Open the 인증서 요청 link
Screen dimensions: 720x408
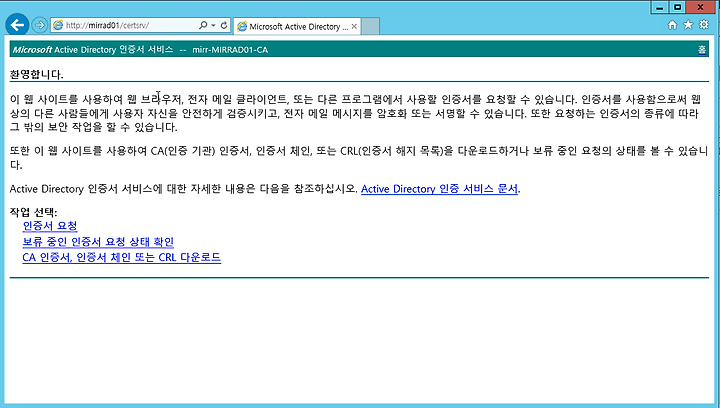click(x=50, y=226)
